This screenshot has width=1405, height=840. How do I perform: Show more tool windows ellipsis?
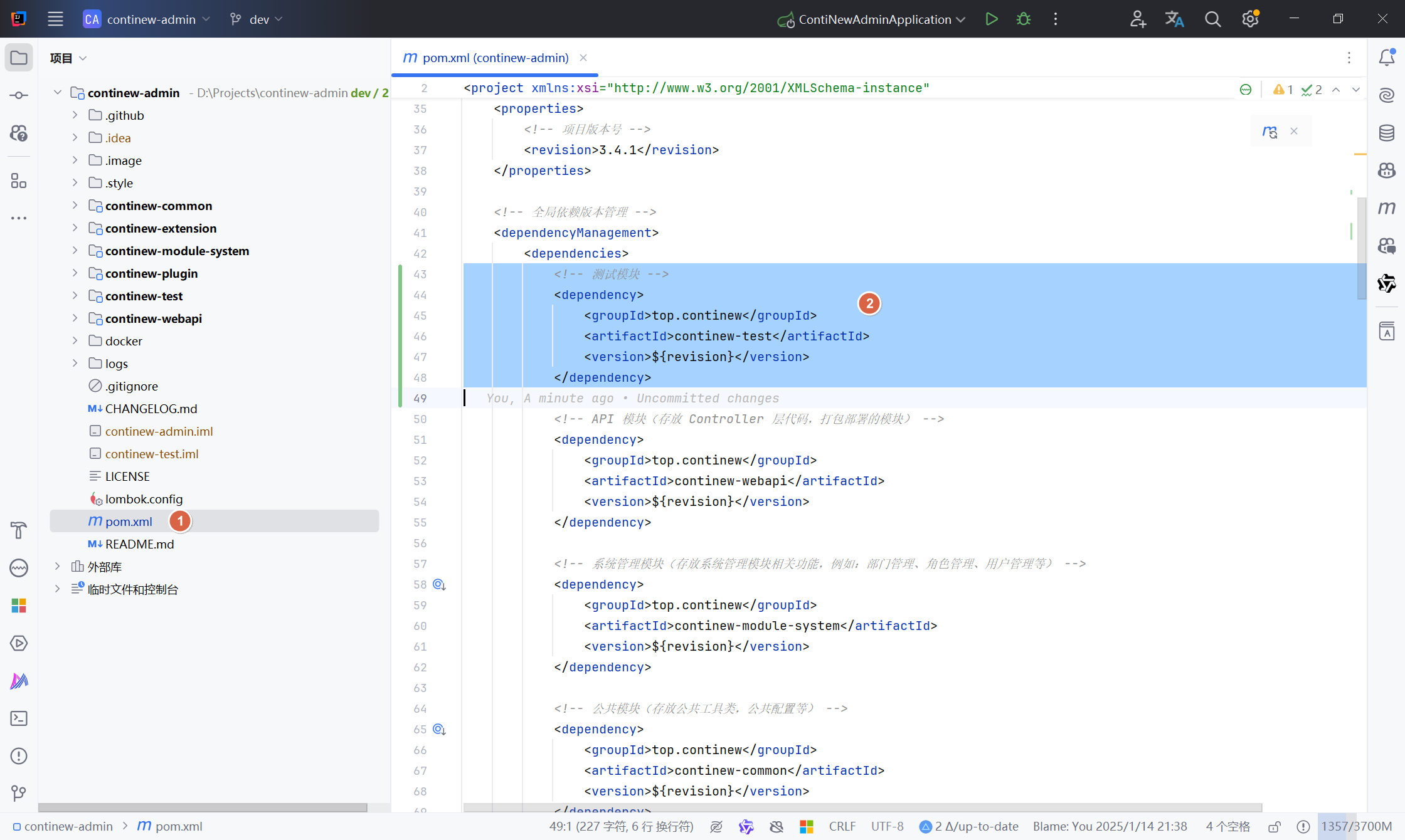19,218
